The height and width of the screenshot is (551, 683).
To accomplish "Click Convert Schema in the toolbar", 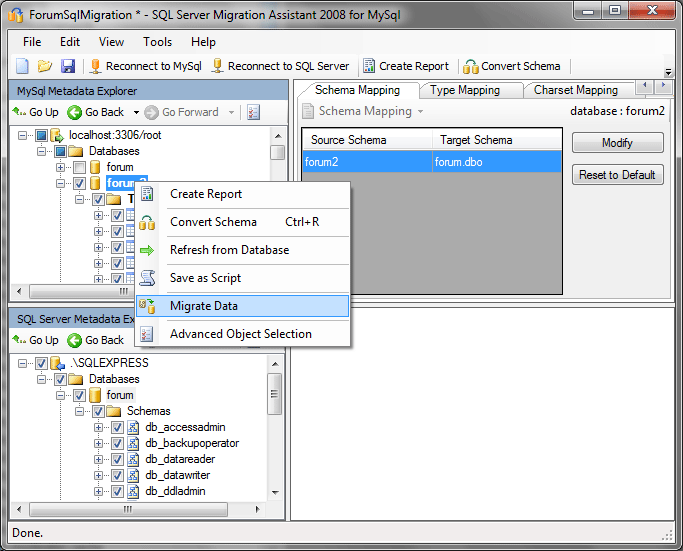I will pyautogui.click(x=512, y=66).
